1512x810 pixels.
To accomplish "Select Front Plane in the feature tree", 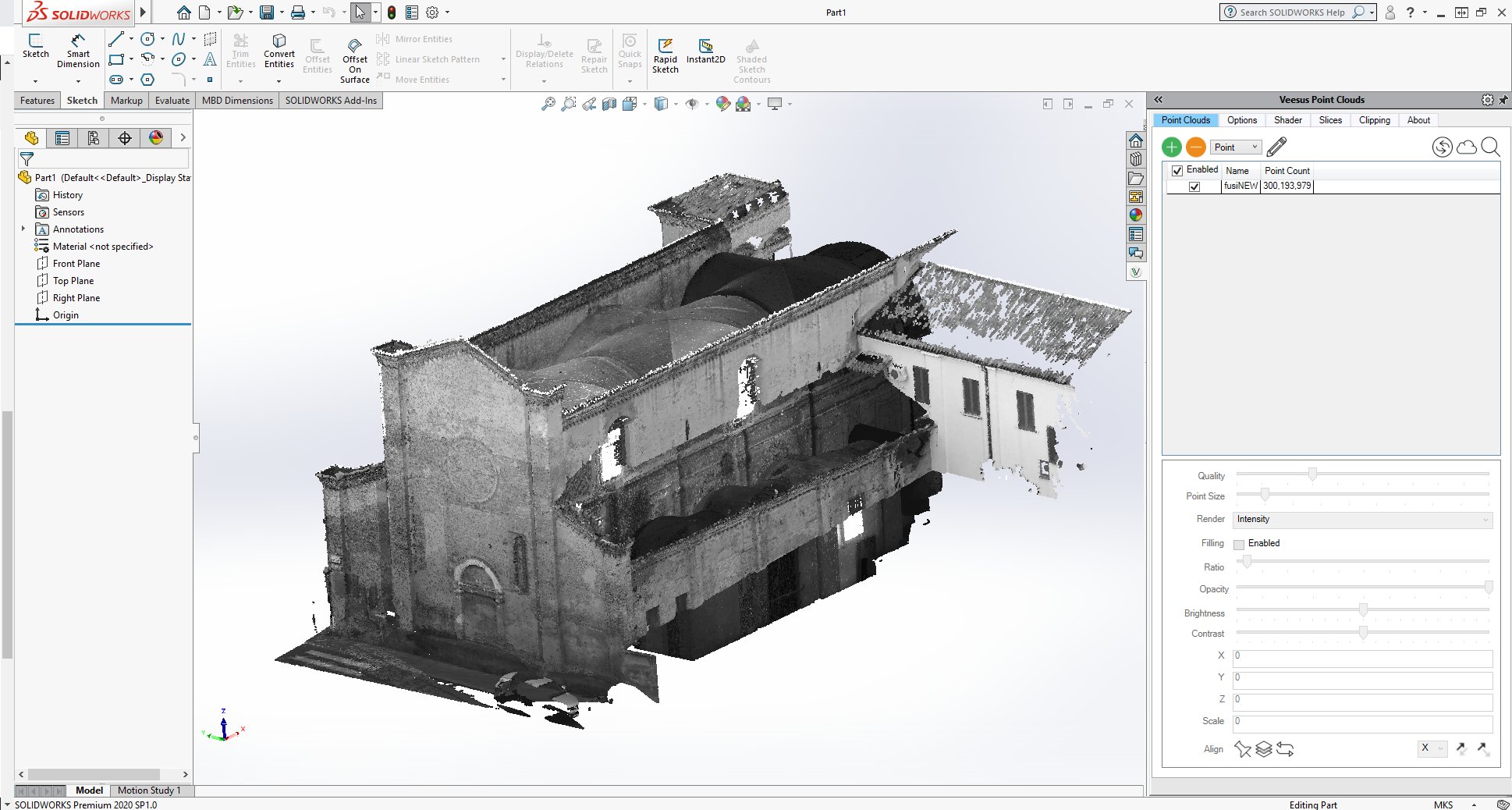I will click(x=76, y=264).
